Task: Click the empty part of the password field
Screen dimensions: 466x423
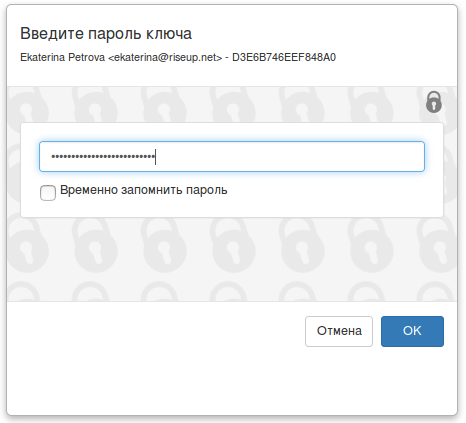Action: coord(290,156)
